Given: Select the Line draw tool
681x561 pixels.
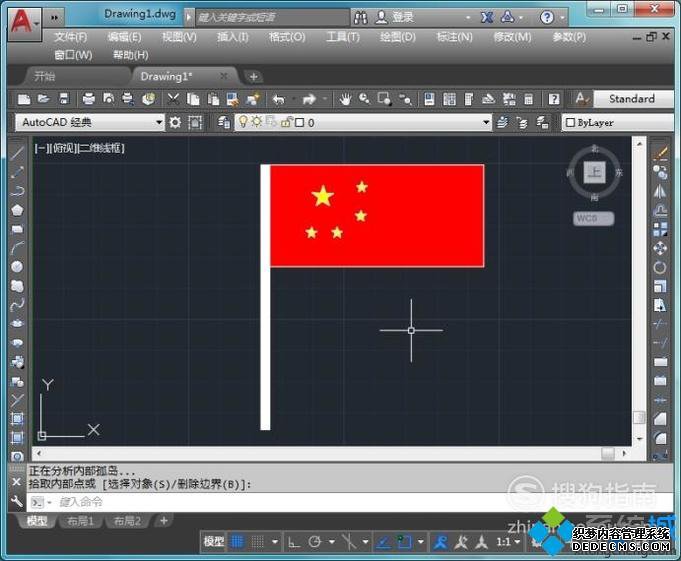Looking at the screenshot, I should (17, 153).
